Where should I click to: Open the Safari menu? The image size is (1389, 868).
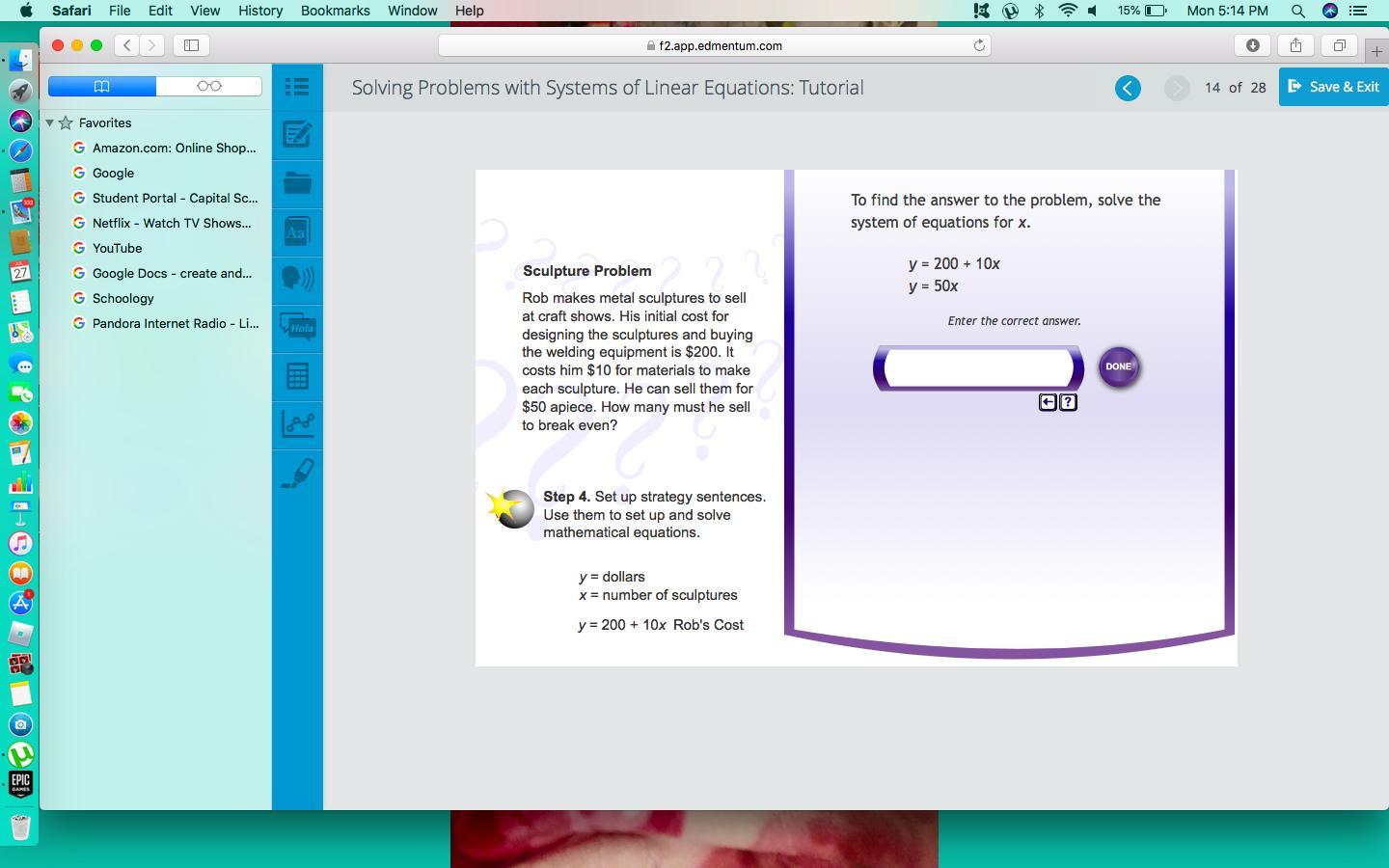point(71,11)
